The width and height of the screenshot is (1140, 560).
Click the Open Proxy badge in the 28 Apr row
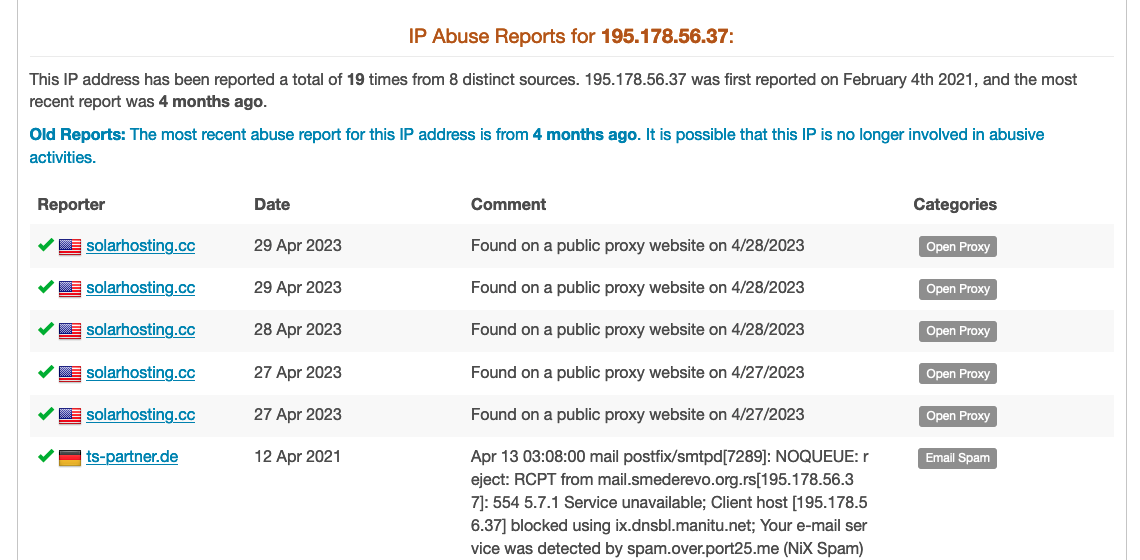coord(958,331)
